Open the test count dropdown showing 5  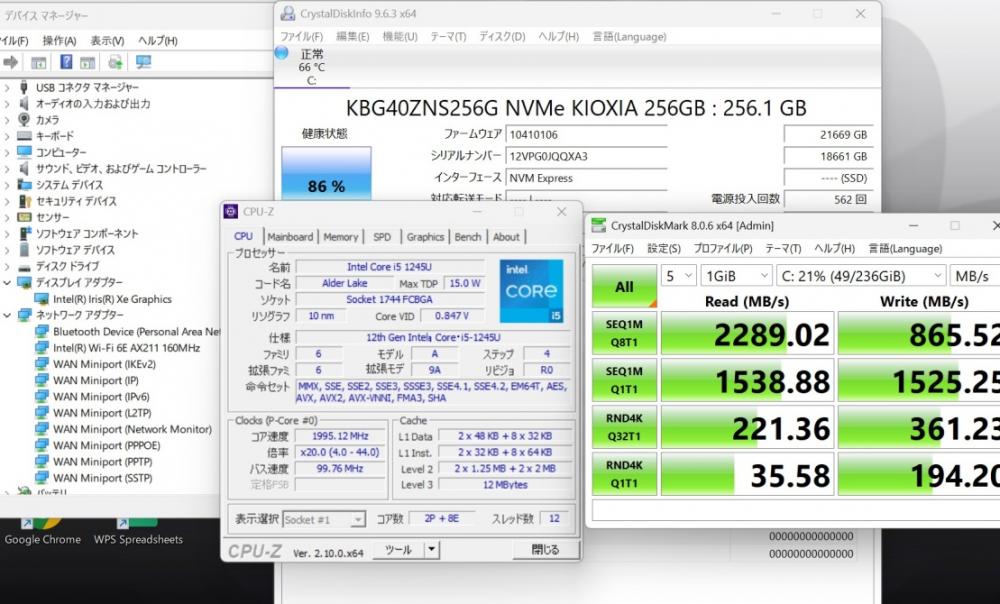(679, 276)
